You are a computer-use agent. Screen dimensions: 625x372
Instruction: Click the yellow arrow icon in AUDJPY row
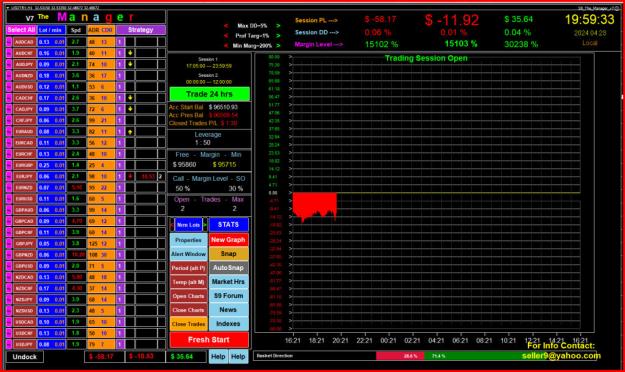point(130,64)
